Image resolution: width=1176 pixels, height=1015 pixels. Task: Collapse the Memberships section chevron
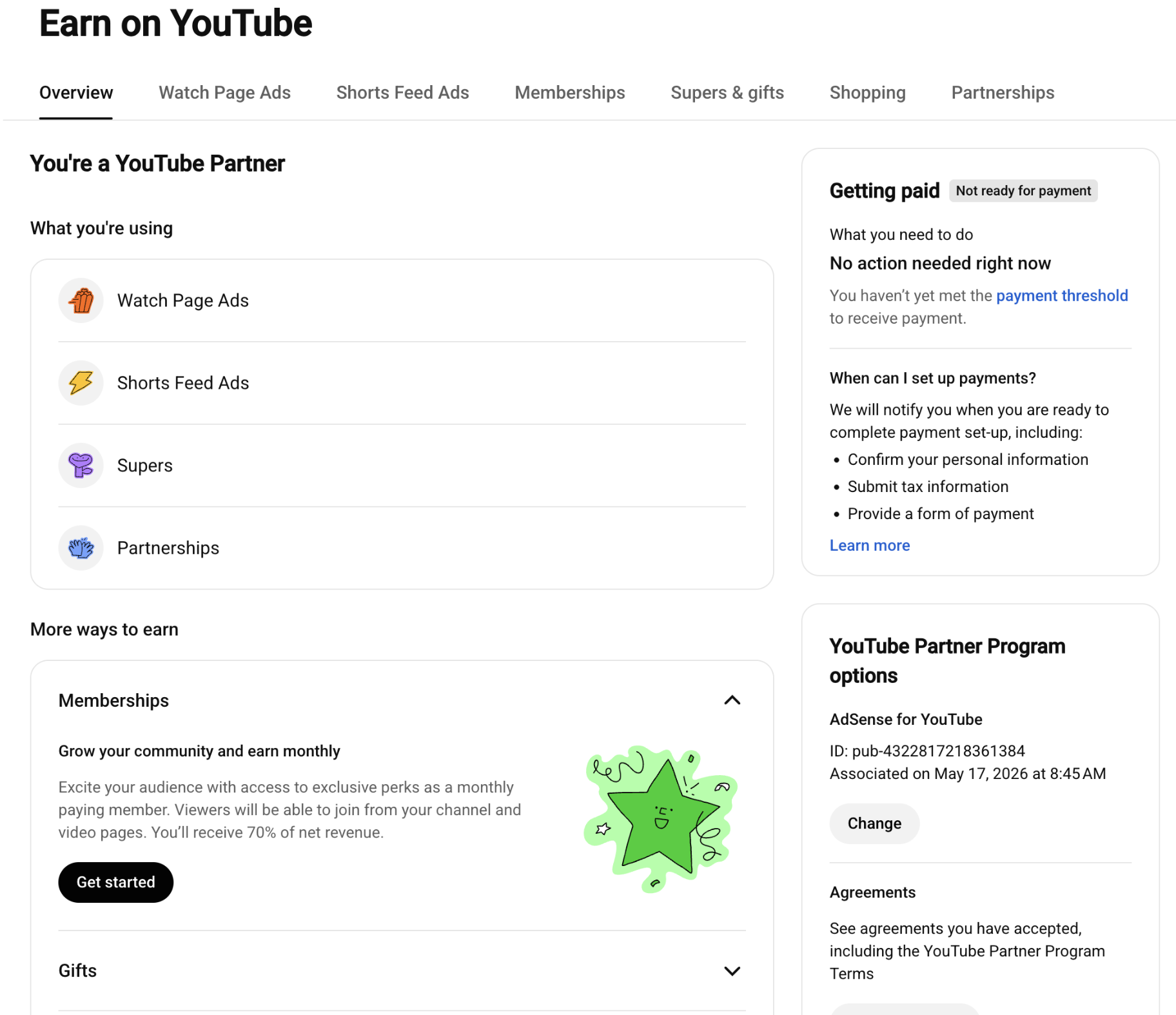pyautogui.click(x=732, y=700)
